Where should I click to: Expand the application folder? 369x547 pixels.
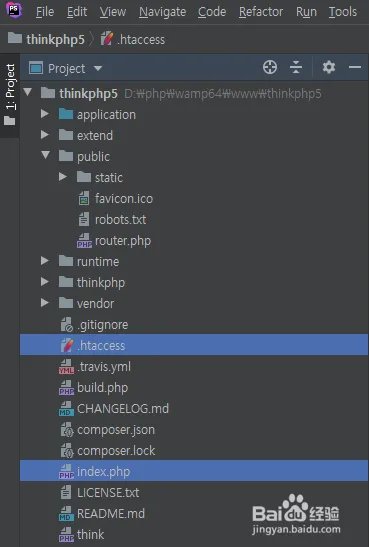point(45,113)
